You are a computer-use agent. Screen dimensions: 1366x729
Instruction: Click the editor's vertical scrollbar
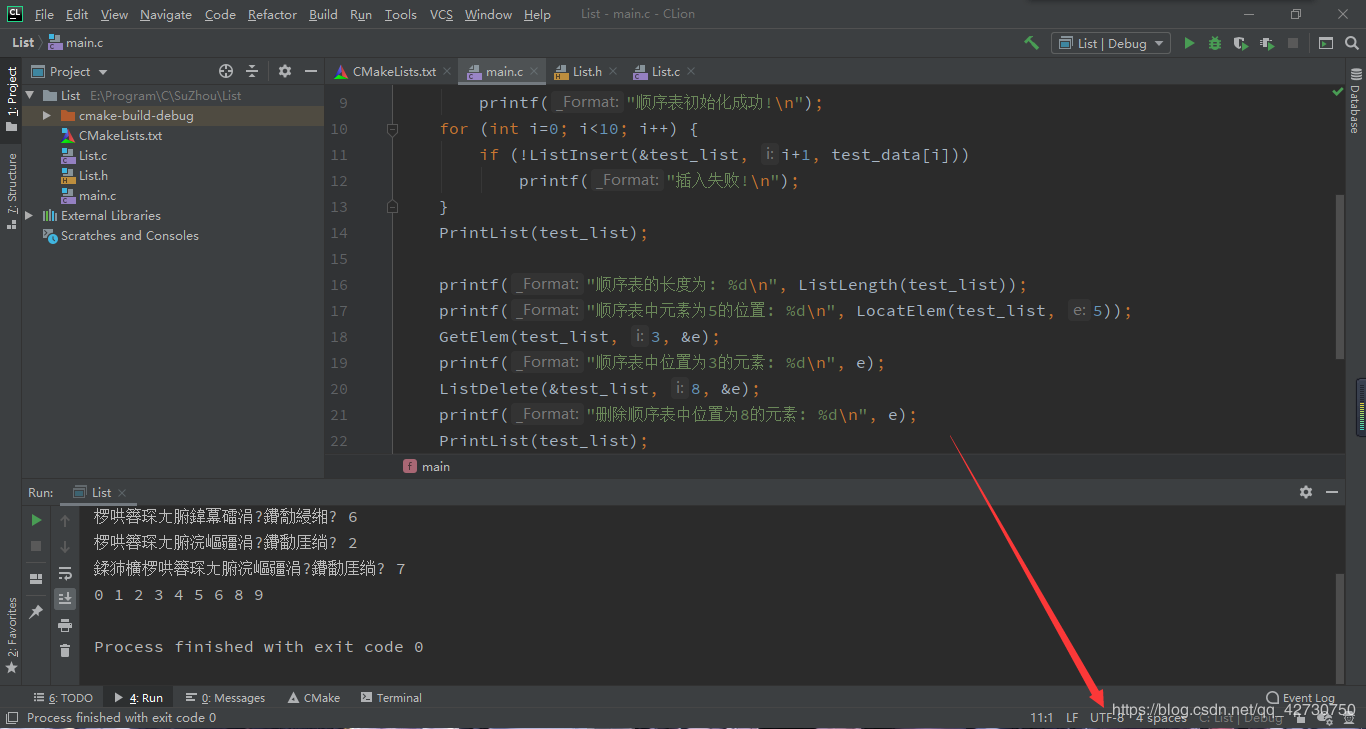(x=1340, y=275)
